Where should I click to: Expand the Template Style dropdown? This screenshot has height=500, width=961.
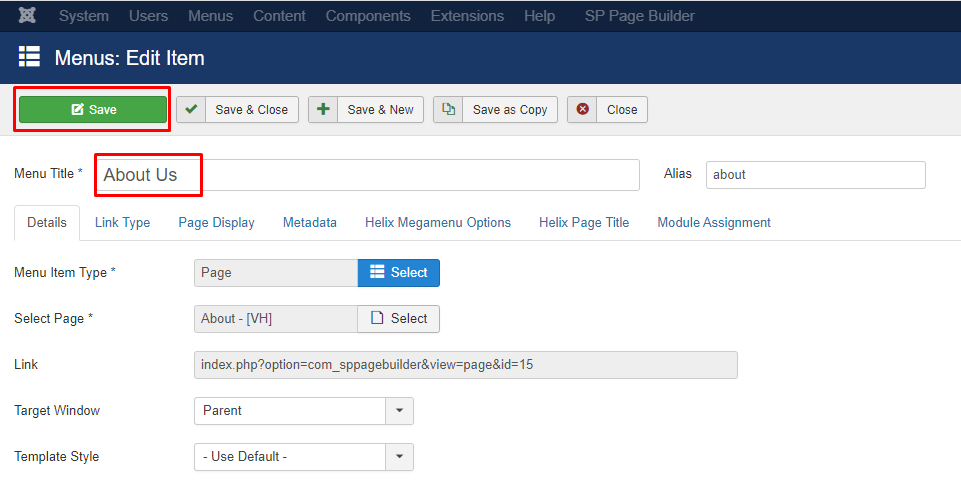304,456
